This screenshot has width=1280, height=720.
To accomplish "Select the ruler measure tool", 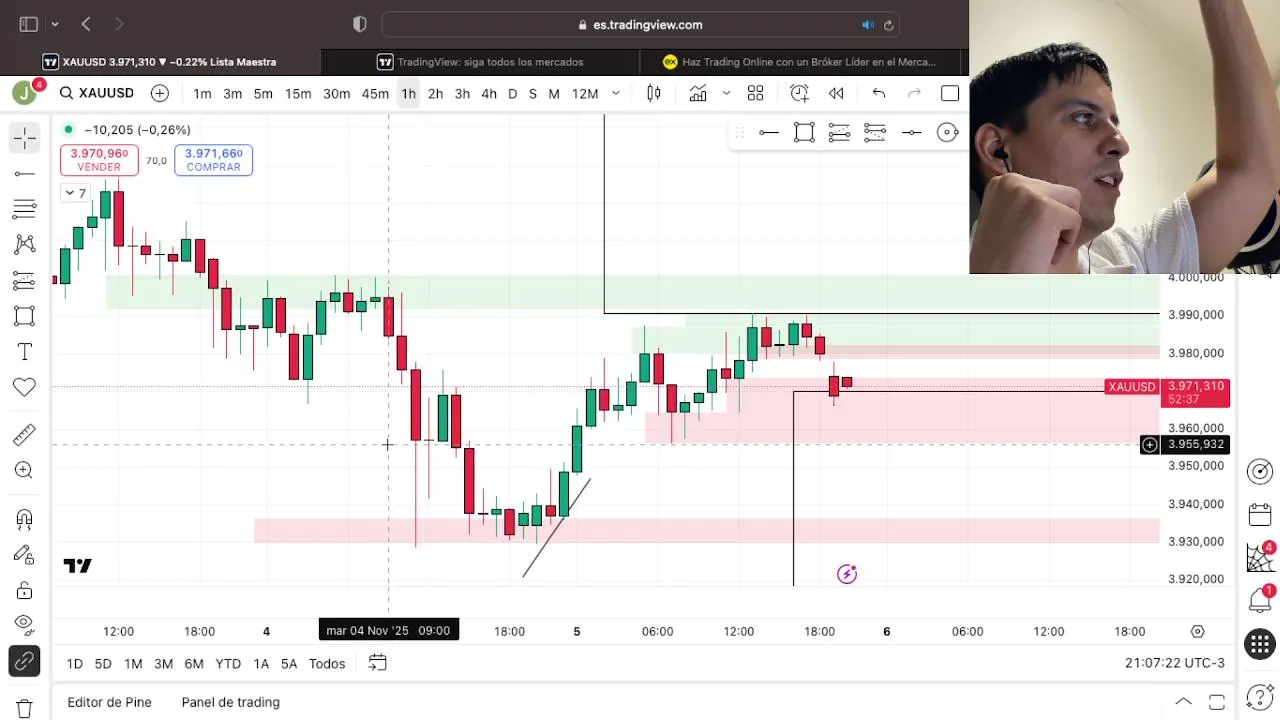I will click(x=25, y=435).
